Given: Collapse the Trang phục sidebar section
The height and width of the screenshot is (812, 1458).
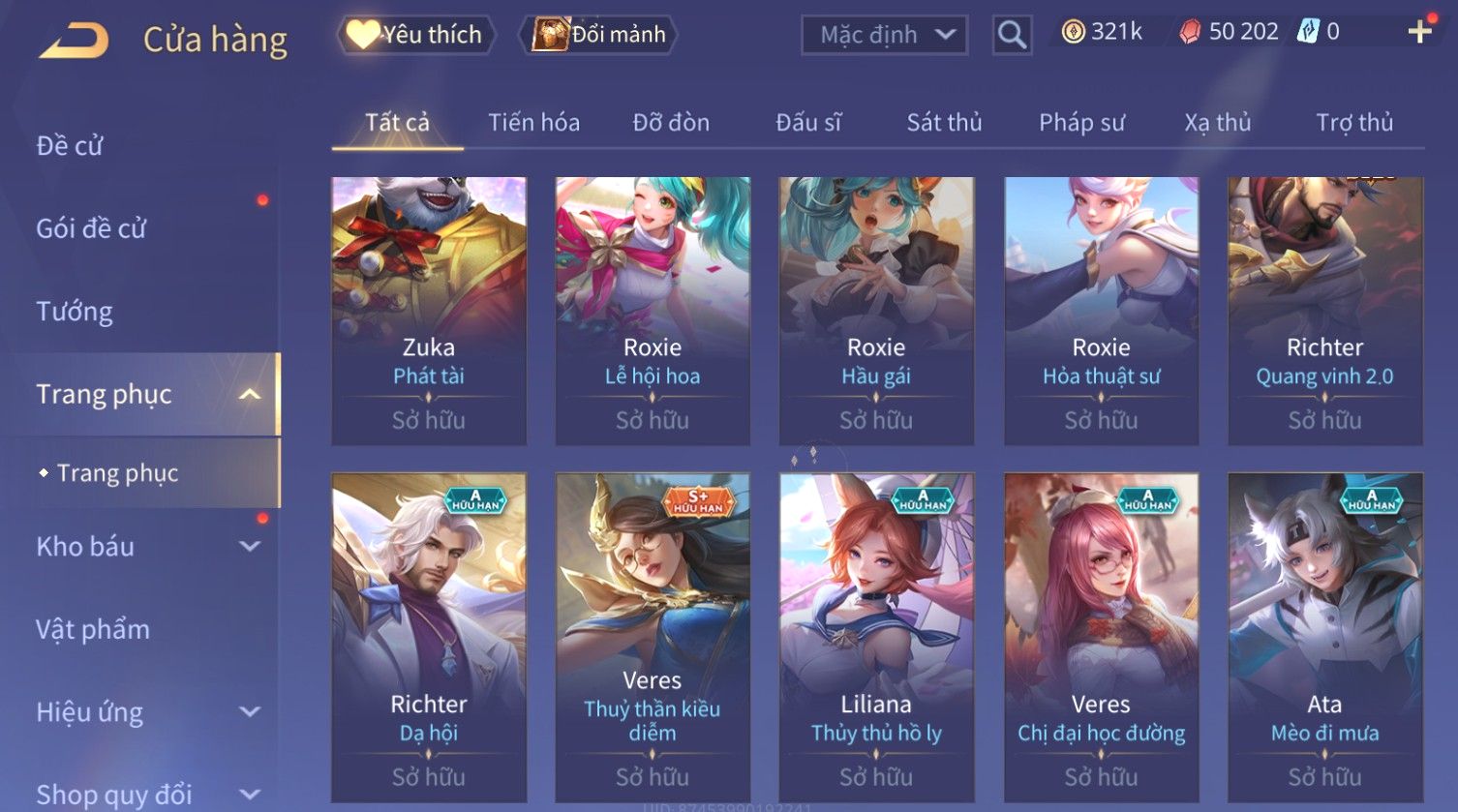Looking at the screenshot, I should [250, 394].
